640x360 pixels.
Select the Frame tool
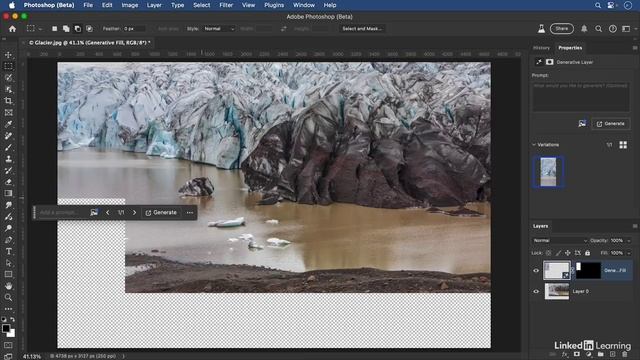click(8, 113)
